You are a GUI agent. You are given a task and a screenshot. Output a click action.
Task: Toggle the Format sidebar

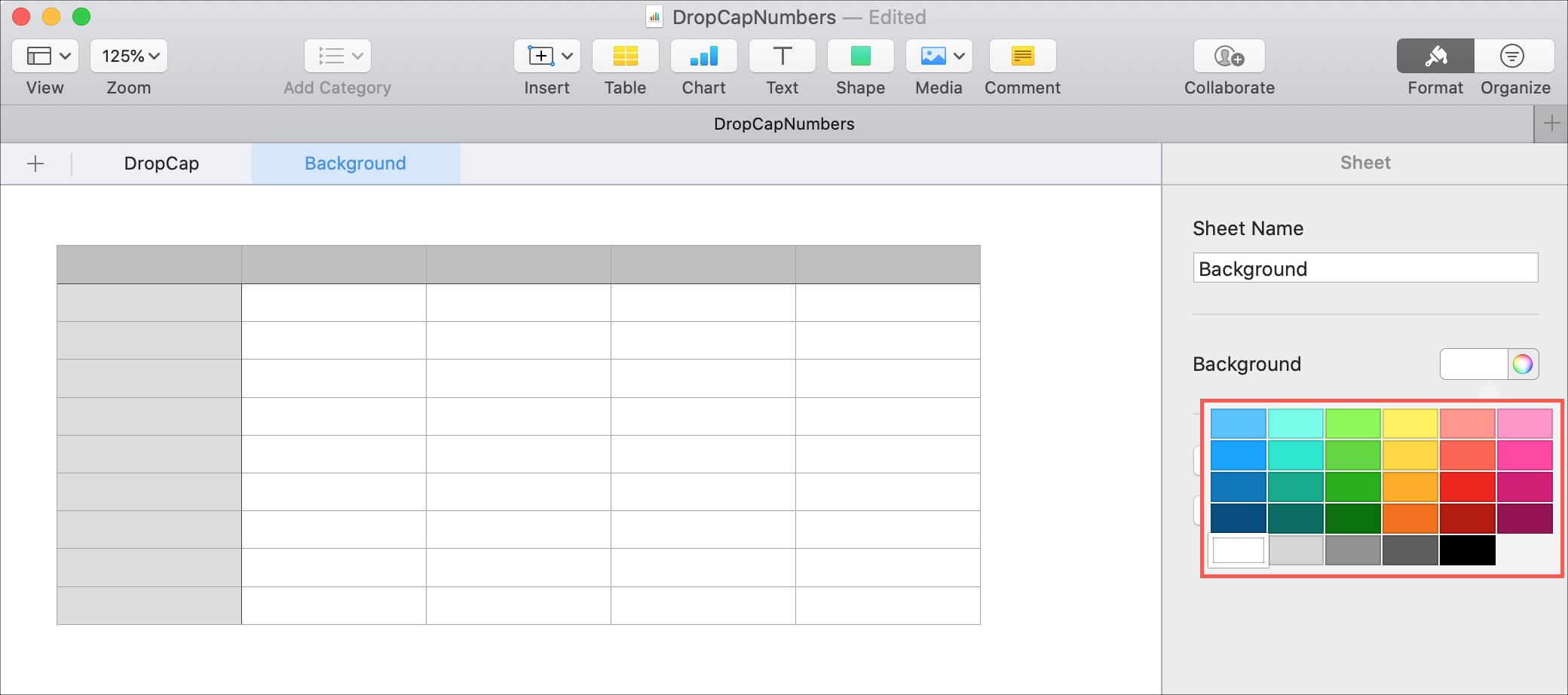[1435, 56]
